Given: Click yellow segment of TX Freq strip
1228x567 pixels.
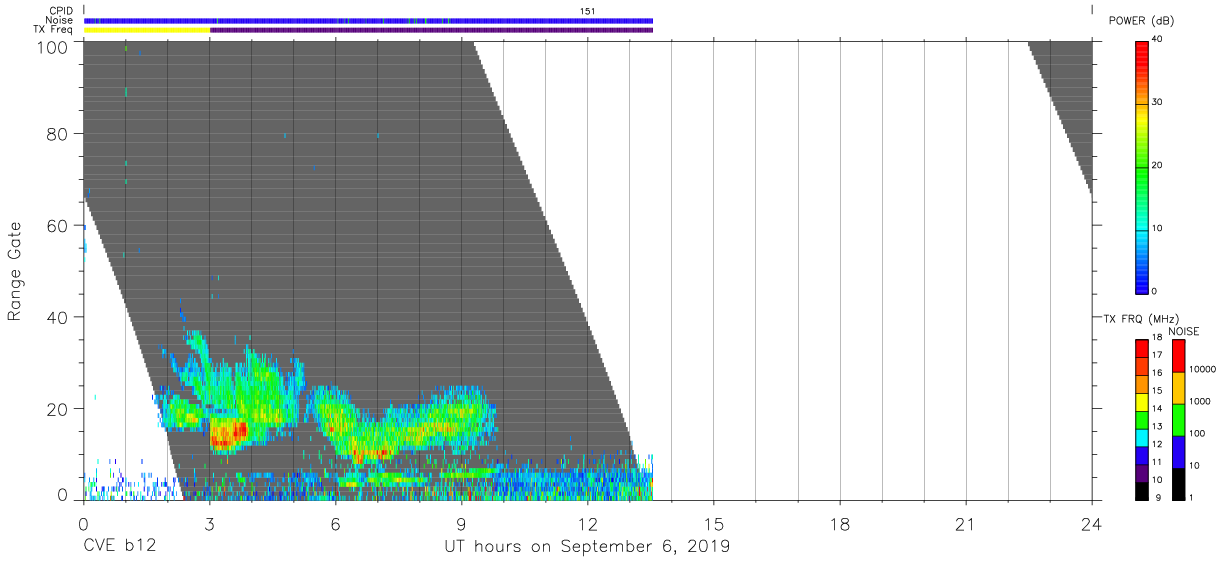Looking at the screenshot, I should [147, 30].
